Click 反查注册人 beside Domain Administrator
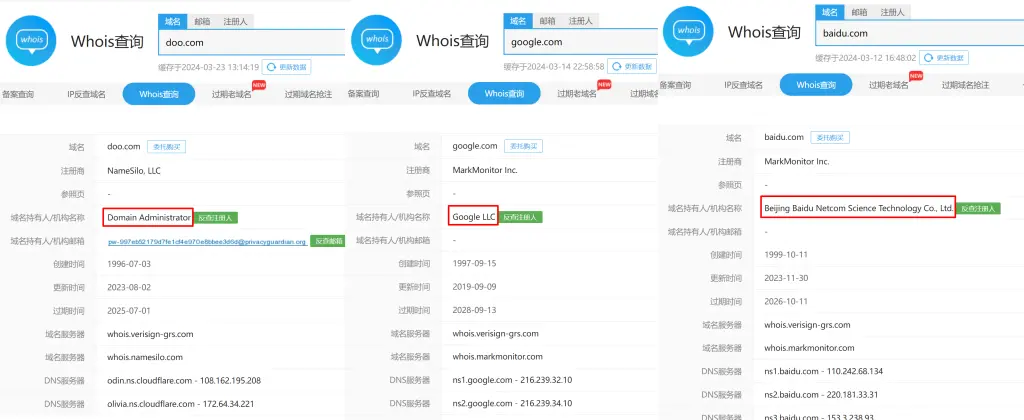This screenshot has width=1024, height=420. point(217,217)
